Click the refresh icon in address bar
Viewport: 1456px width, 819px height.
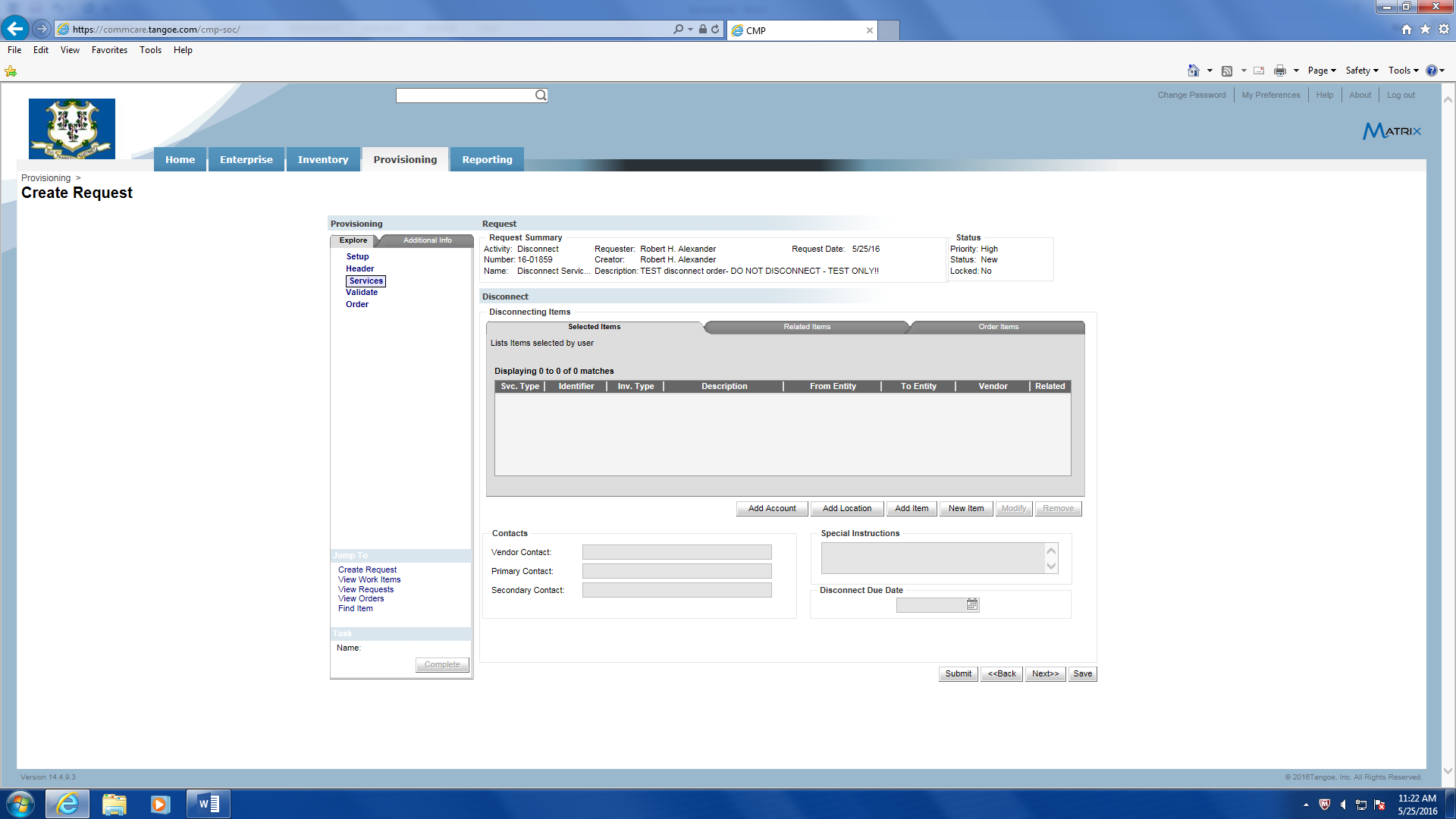click(715, 30)
